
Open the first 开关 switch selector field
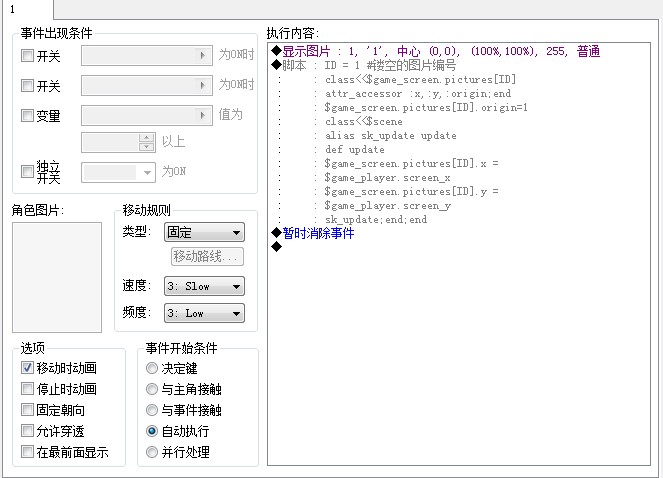(147, 55)
